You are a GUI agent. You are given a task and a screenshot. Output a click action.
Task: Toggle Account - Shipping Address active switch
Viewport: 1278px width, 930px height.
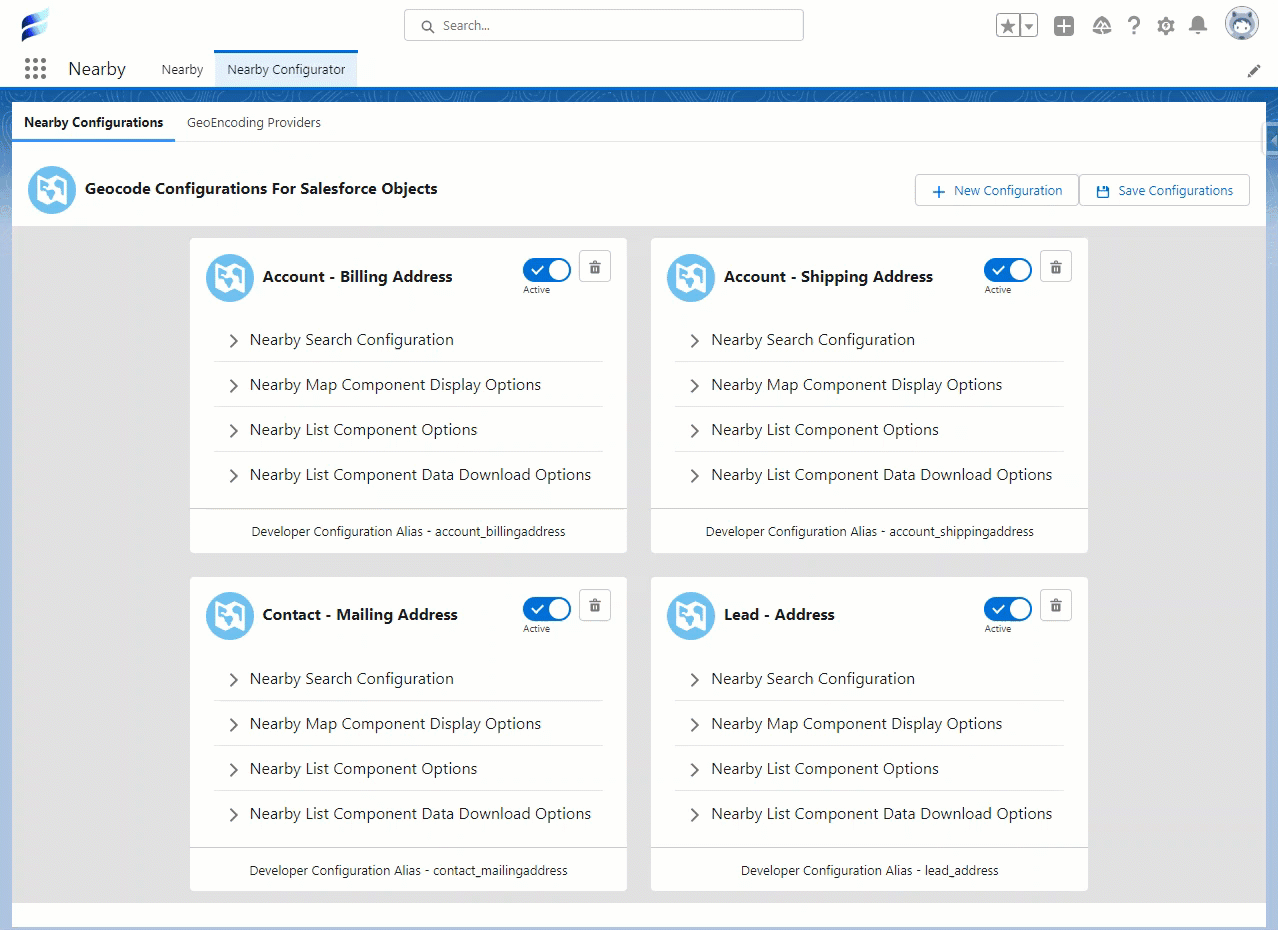click(1007, 270)
